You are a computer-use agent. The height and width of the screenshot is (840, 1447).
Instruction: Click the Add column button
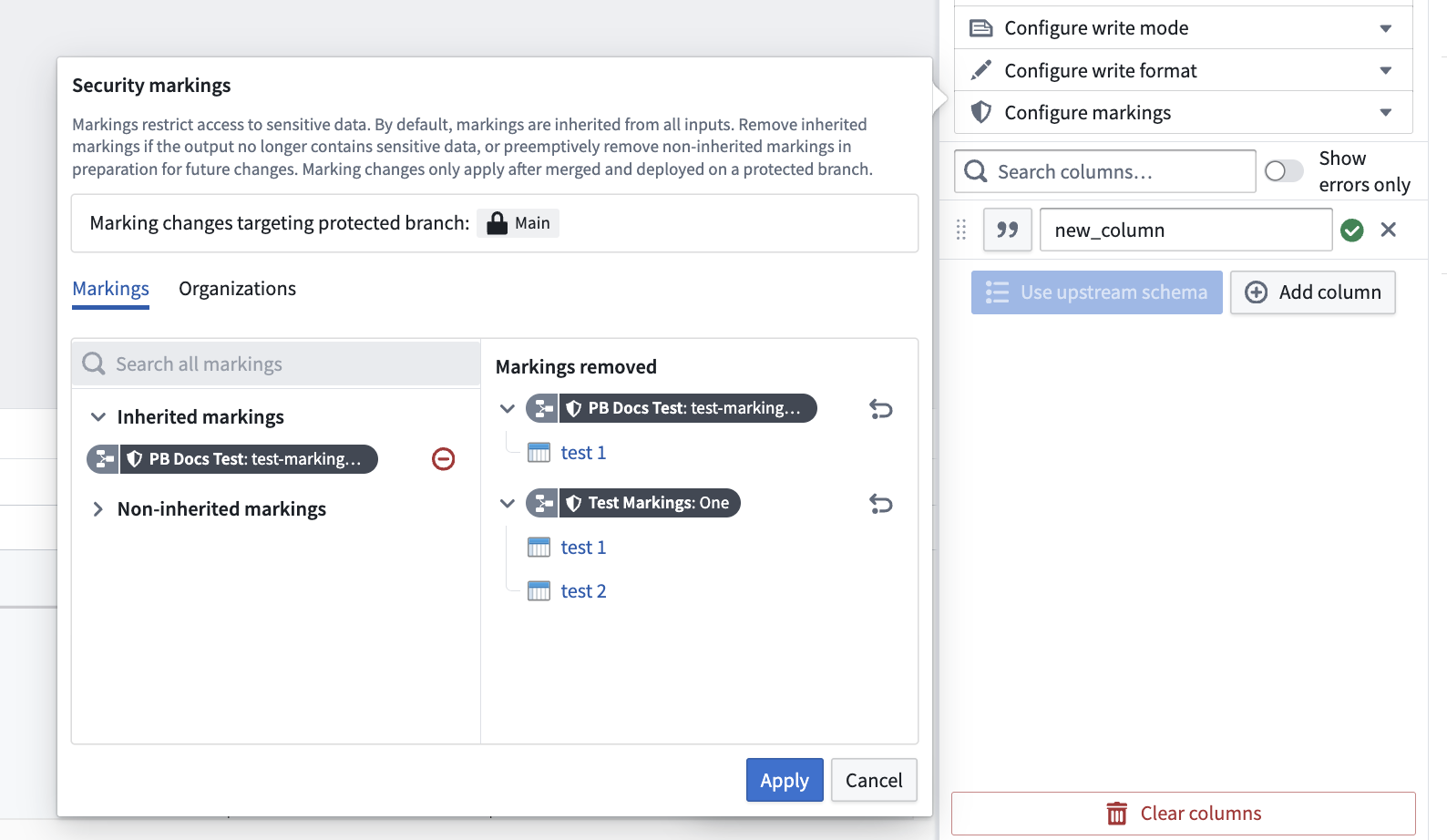[1313, 292]
